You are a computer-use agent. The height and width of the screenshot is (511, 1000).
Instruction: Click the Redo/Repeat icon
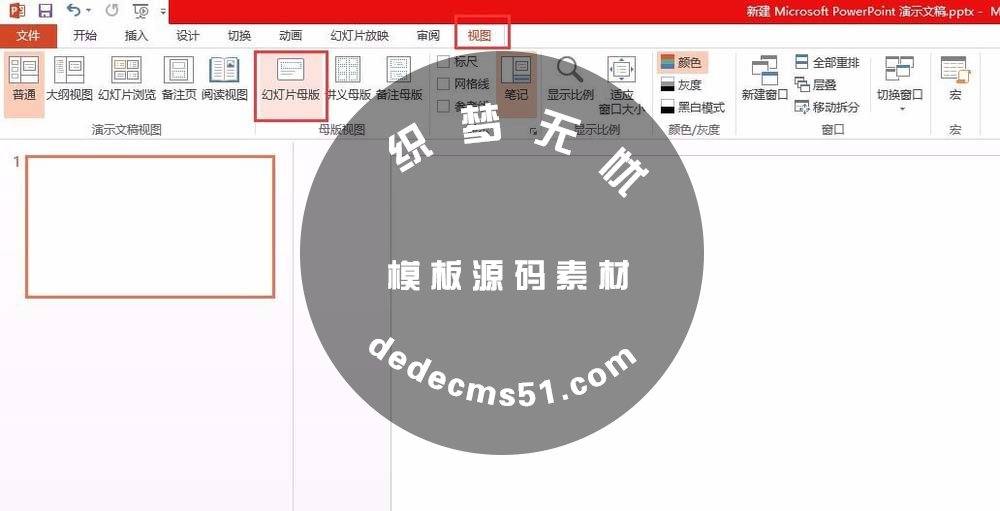(112, 11)
